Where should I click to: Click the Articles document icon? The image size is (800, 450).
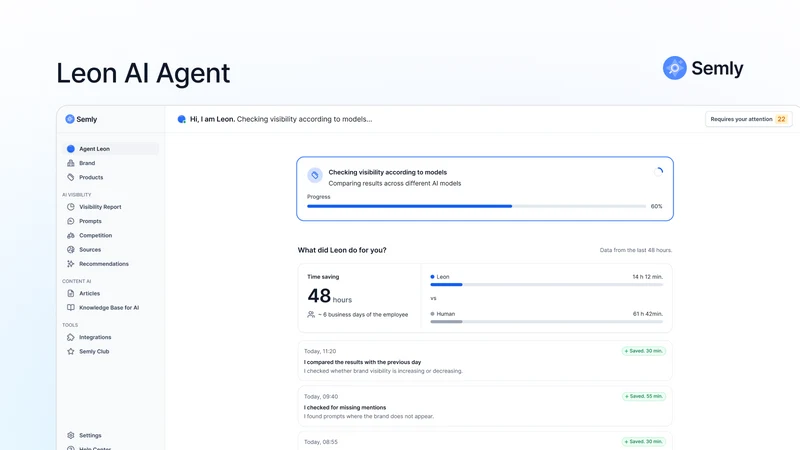(x=70, y=294)
